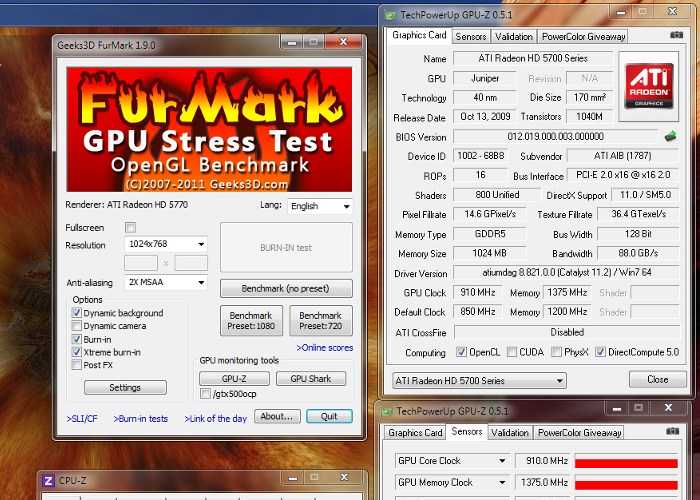Toggle the DirectCompute 5.0 checkbox
The width and height of the screenshot is (700, 500).
coord(600,352)
